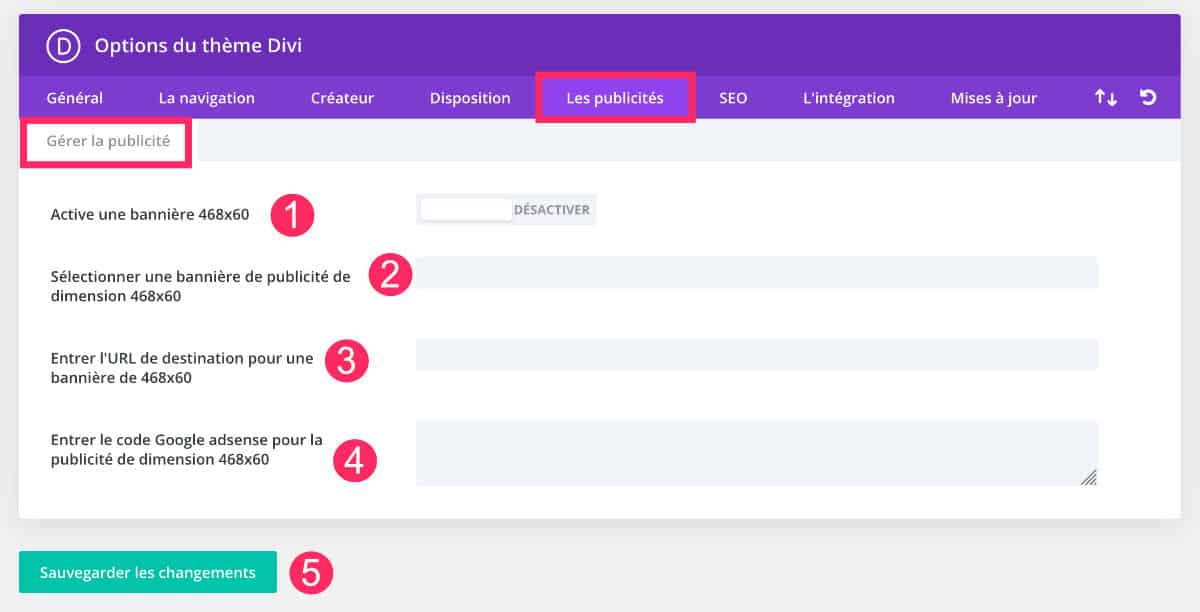This screenshot has height=612, width=1200.
Task: Click the 'Entrer l'URL de destination' label
Action: [182, 368]
